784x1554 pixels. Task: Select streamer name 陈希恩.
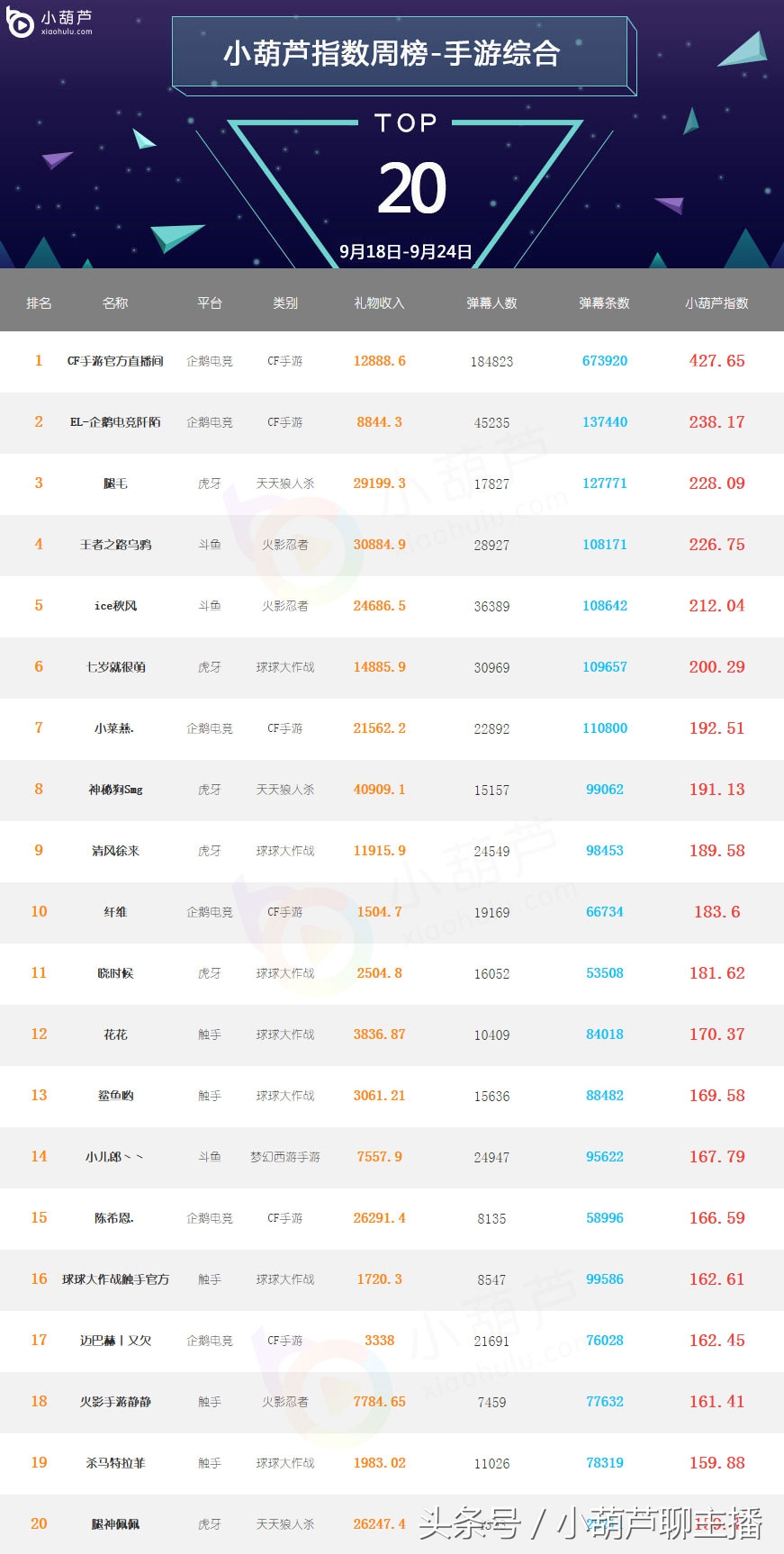pyautogui.click(x=114, y=1218)
